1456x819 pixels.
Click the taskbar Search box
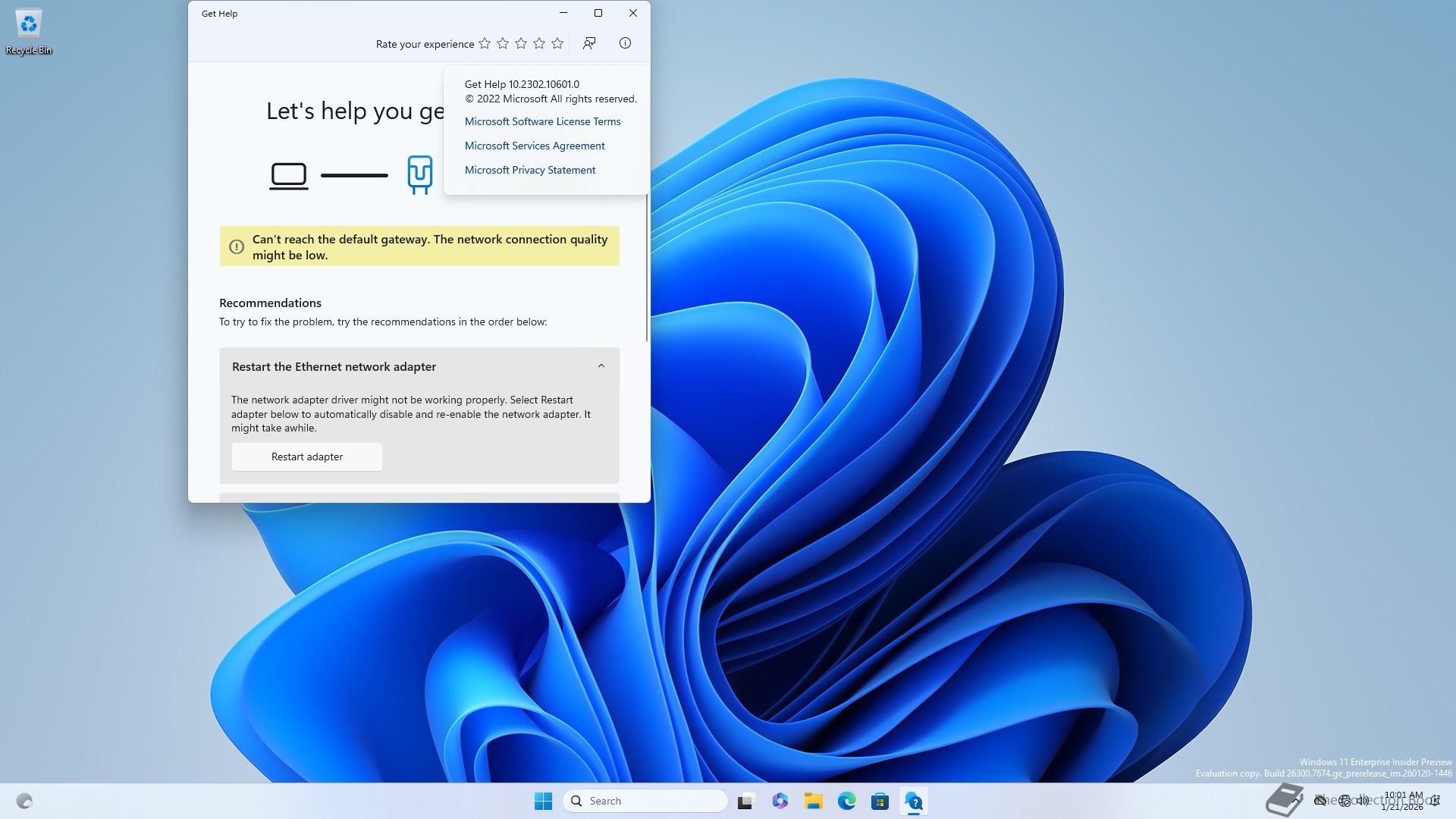click(645, 801)
